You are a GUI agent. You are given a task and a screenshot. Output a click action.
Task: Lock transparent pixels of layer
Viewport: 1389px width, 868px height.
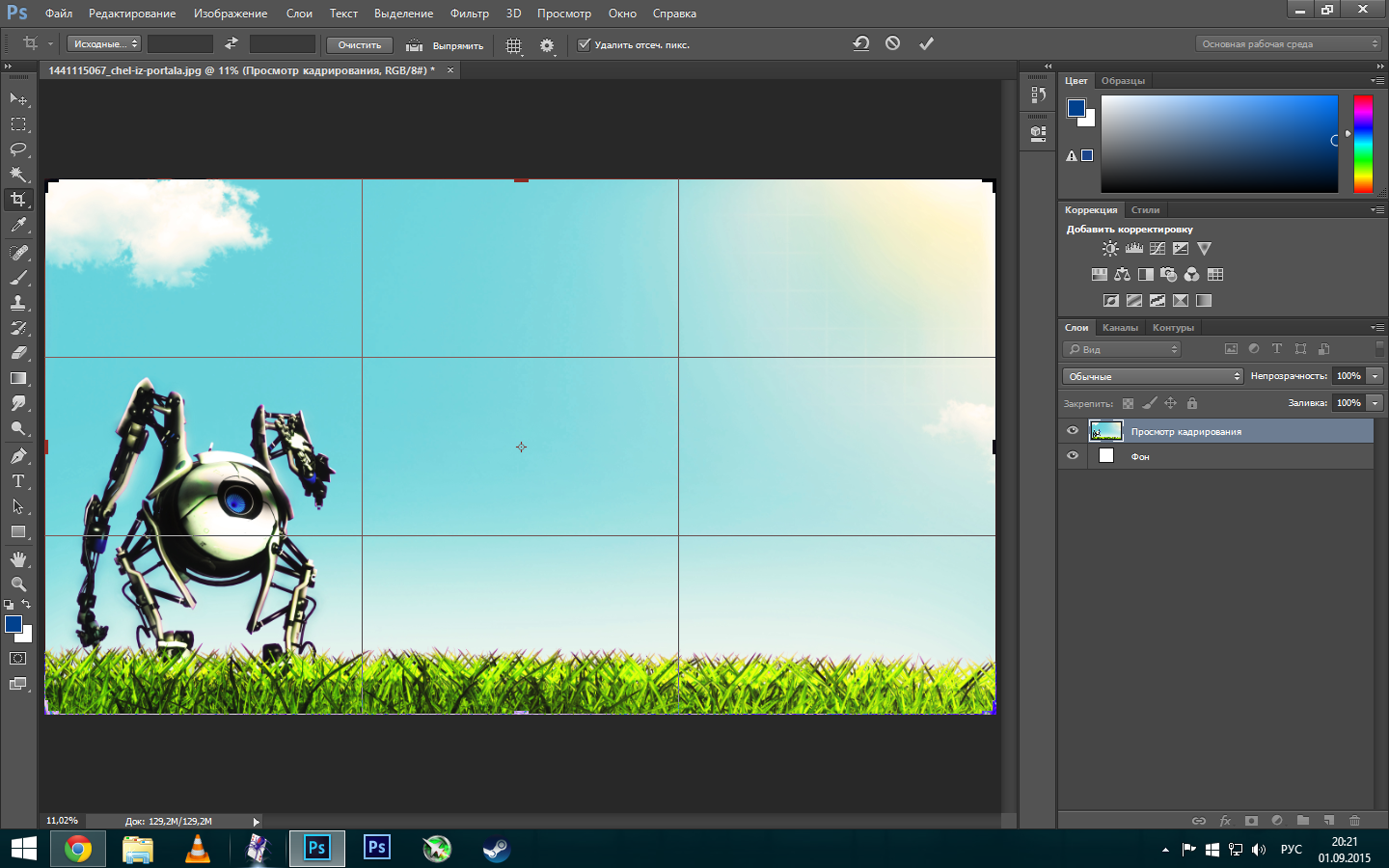click(1128, 403)
